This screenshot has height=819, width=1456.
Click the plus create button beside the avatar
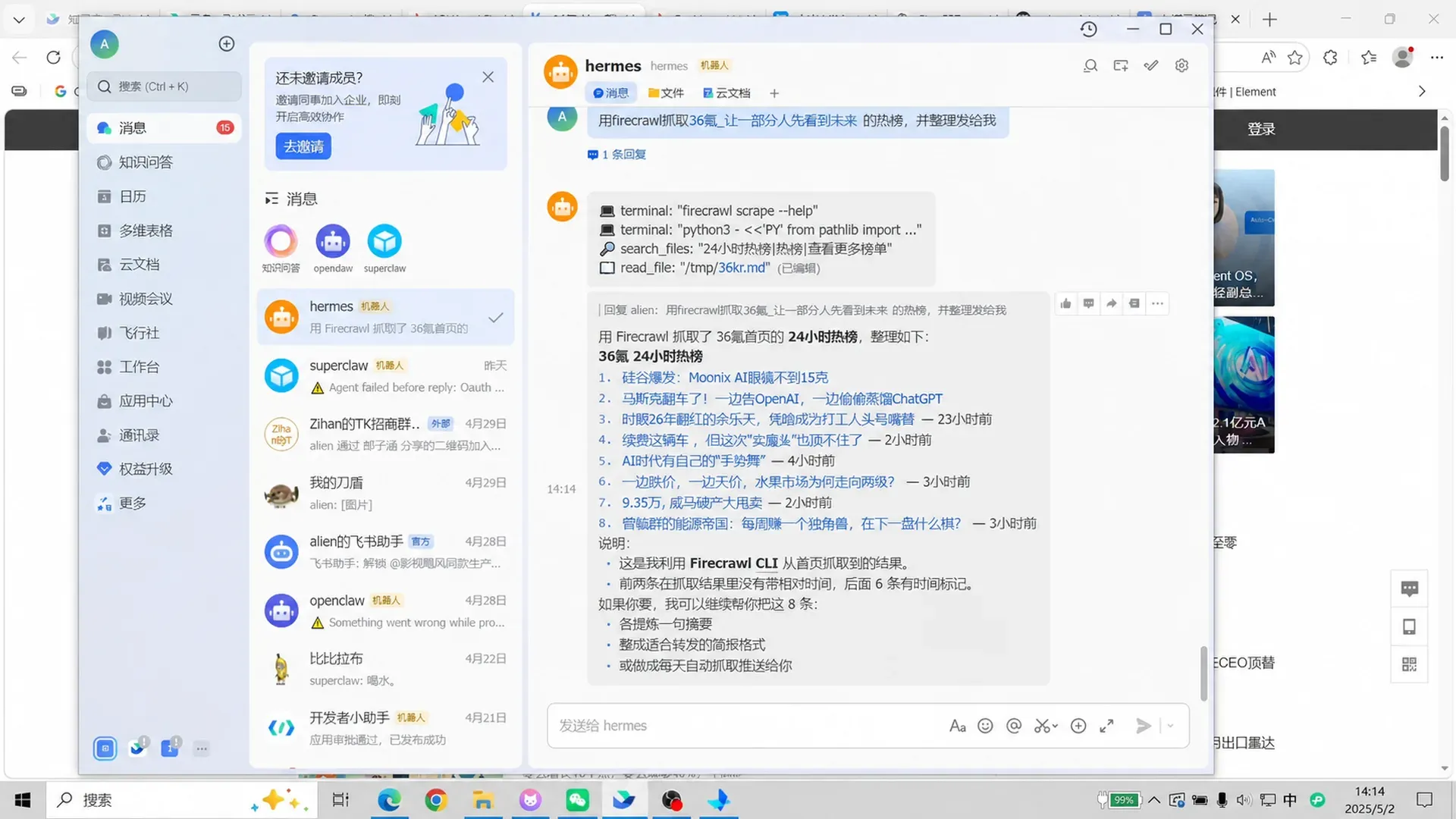[226, 44]
